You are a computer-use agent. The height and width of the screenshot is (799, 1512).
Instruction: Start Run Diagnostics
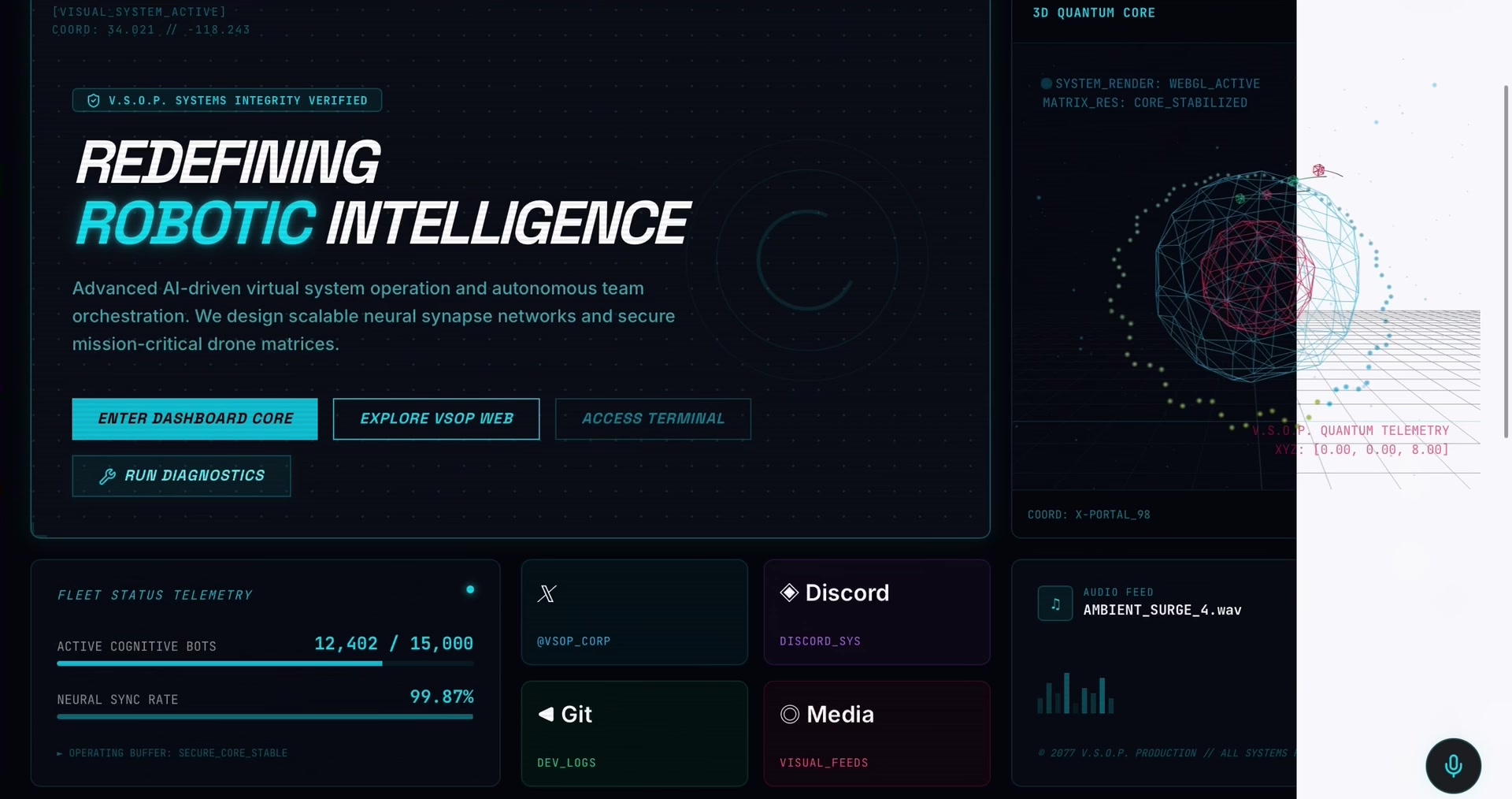point(181,476)
